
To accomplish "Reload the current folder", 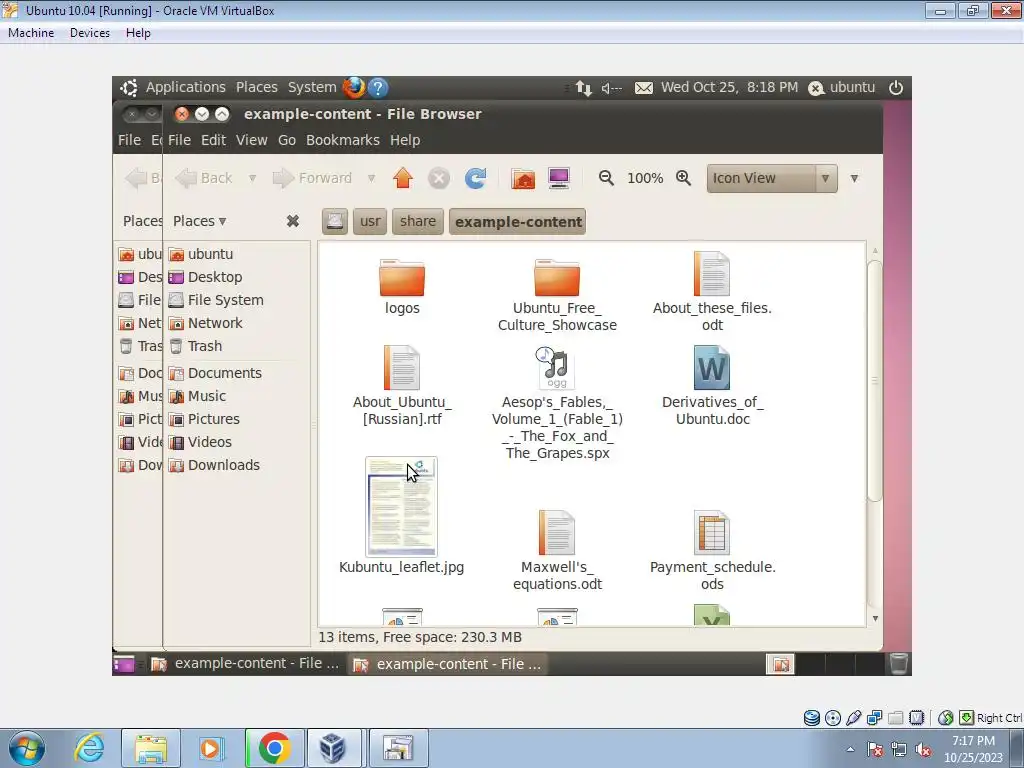I will (x=475, y=178).
